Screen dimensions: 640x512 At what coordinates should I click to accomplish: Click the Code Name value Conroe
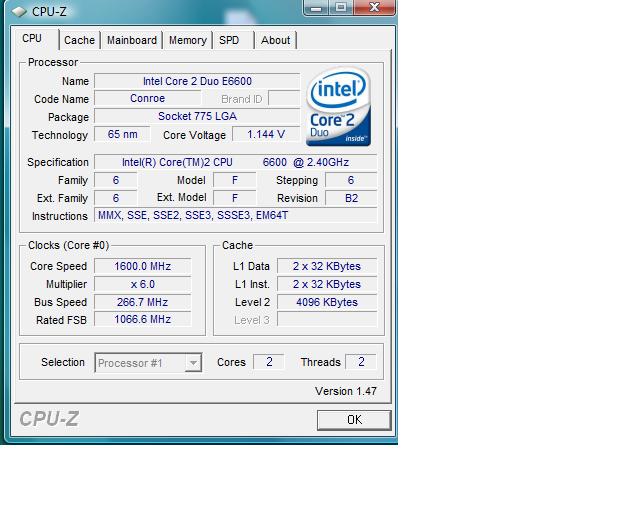point(147,98)
